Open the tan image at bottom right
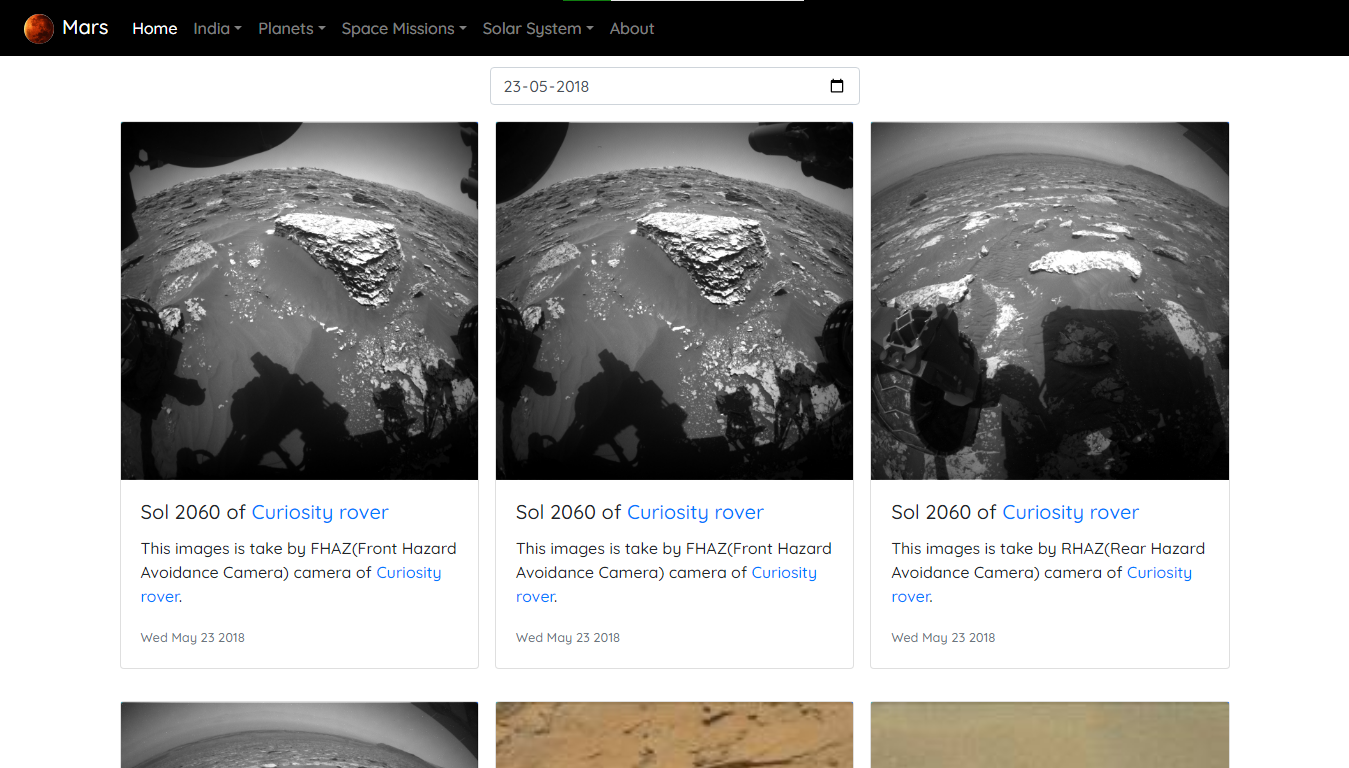1349x768 pixels. coord(1050,735)
